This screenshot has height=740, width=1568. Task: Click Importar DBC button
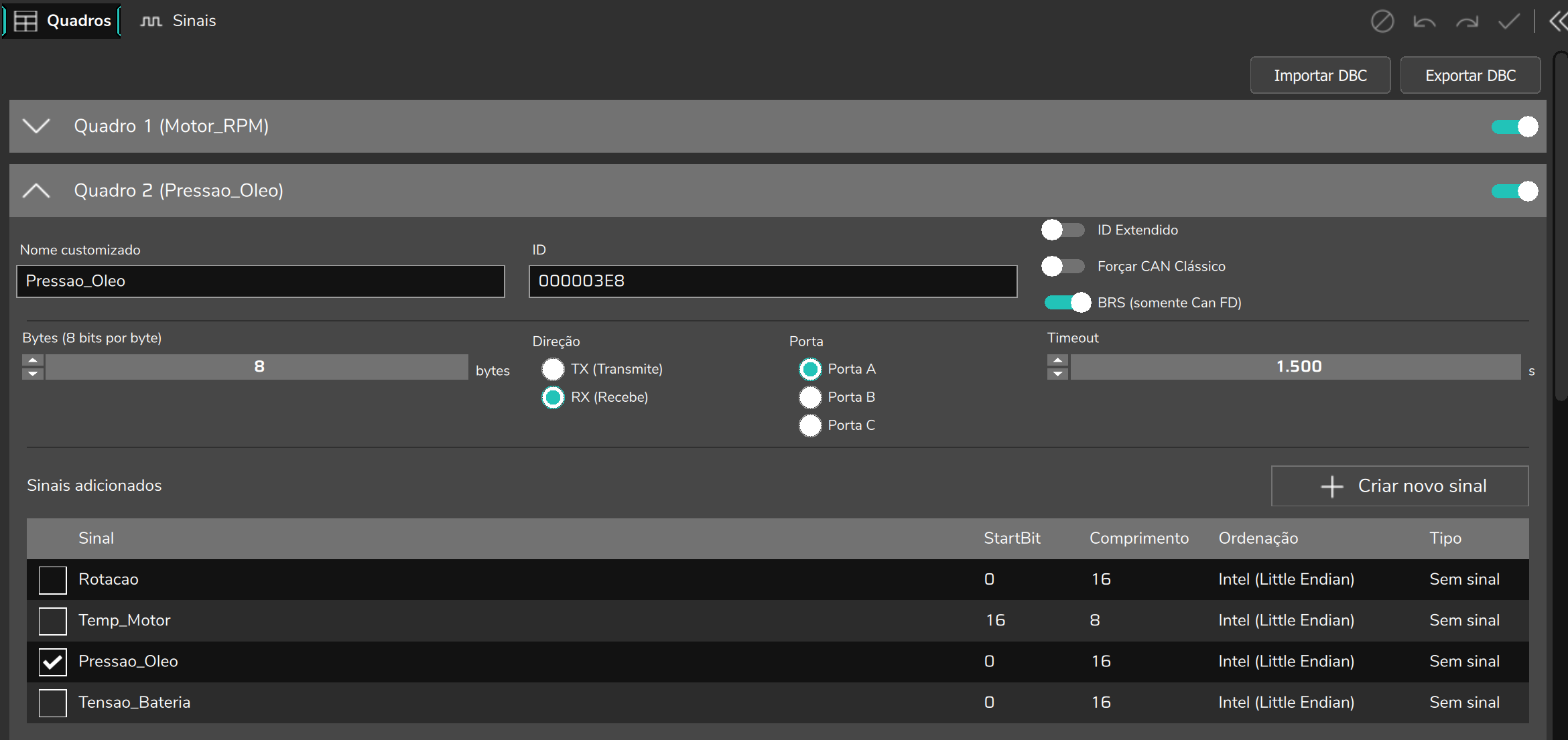pos(1320,75)
